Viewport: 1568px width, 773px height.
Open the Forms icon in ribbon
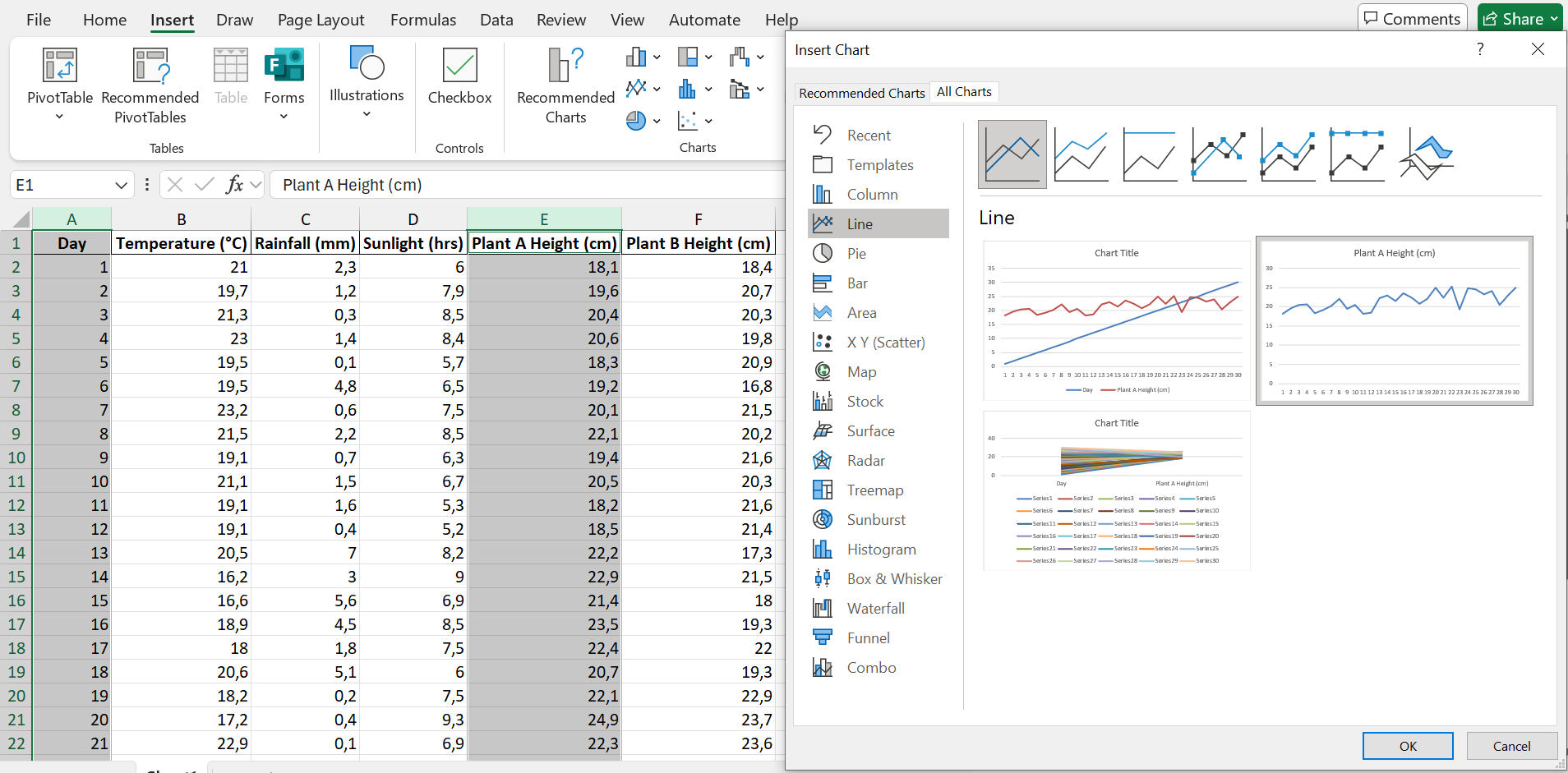pyautogui.click(x=284, y=66)
